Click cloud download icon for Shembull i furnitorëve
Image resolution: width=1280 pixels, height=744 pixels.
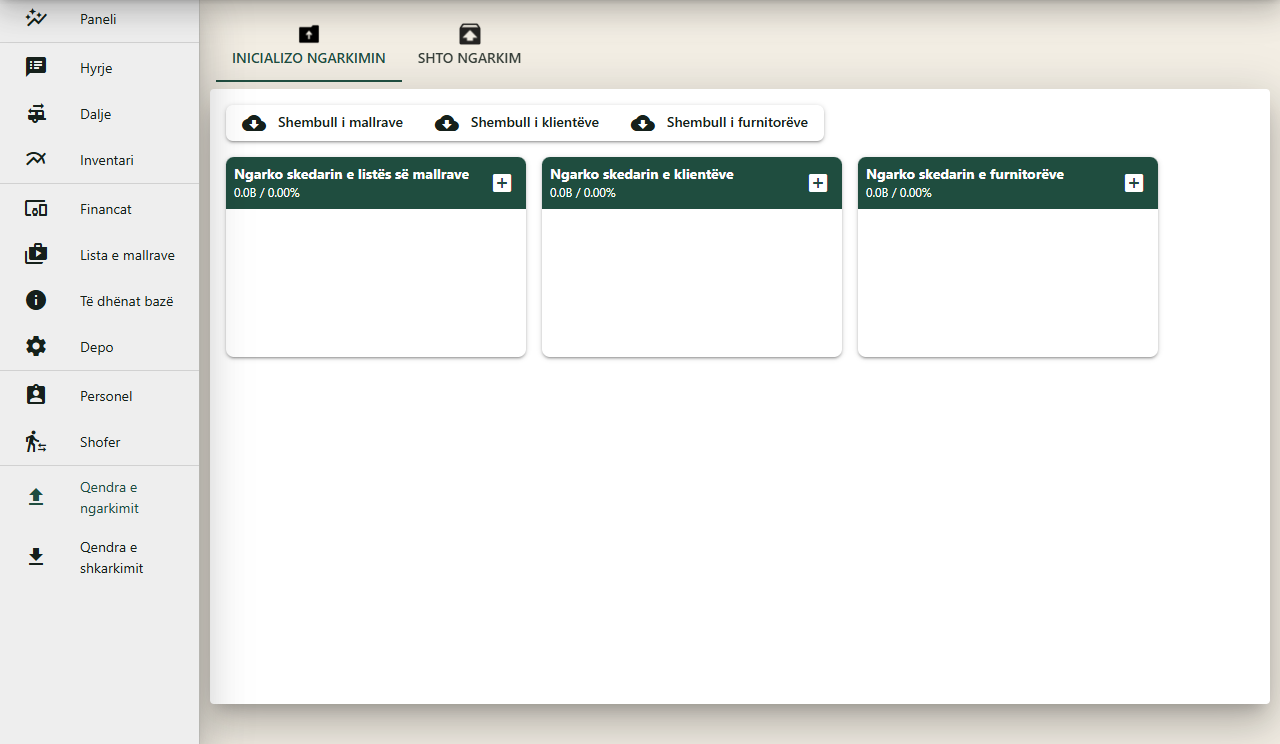pos(643,123)
